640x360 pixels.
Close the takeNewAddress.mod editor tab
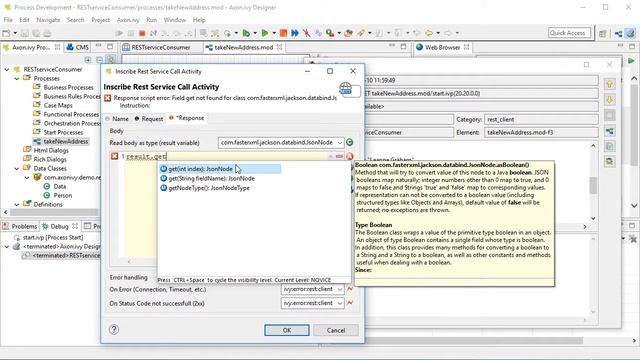pos(279,47)
